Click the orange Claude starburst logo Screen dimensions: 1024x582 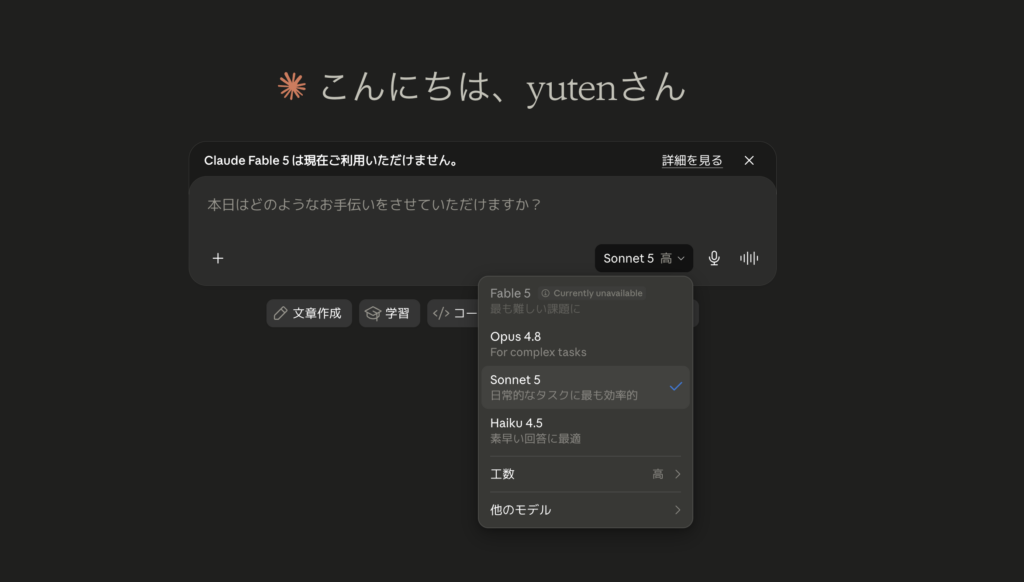[x=291, y=86]
